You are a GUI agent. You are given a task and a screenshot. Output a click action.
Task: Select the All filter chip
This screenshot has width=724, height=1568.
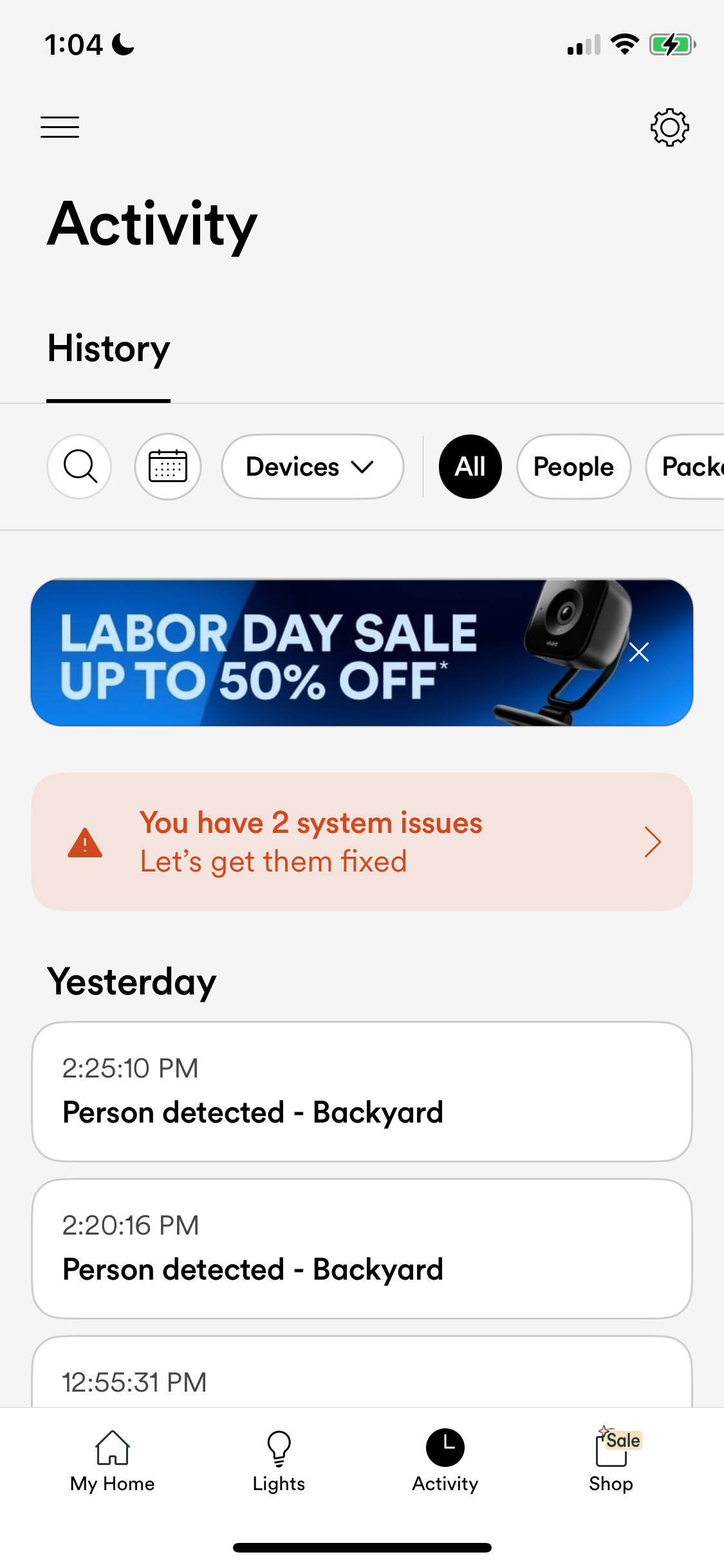coord(470,467)
